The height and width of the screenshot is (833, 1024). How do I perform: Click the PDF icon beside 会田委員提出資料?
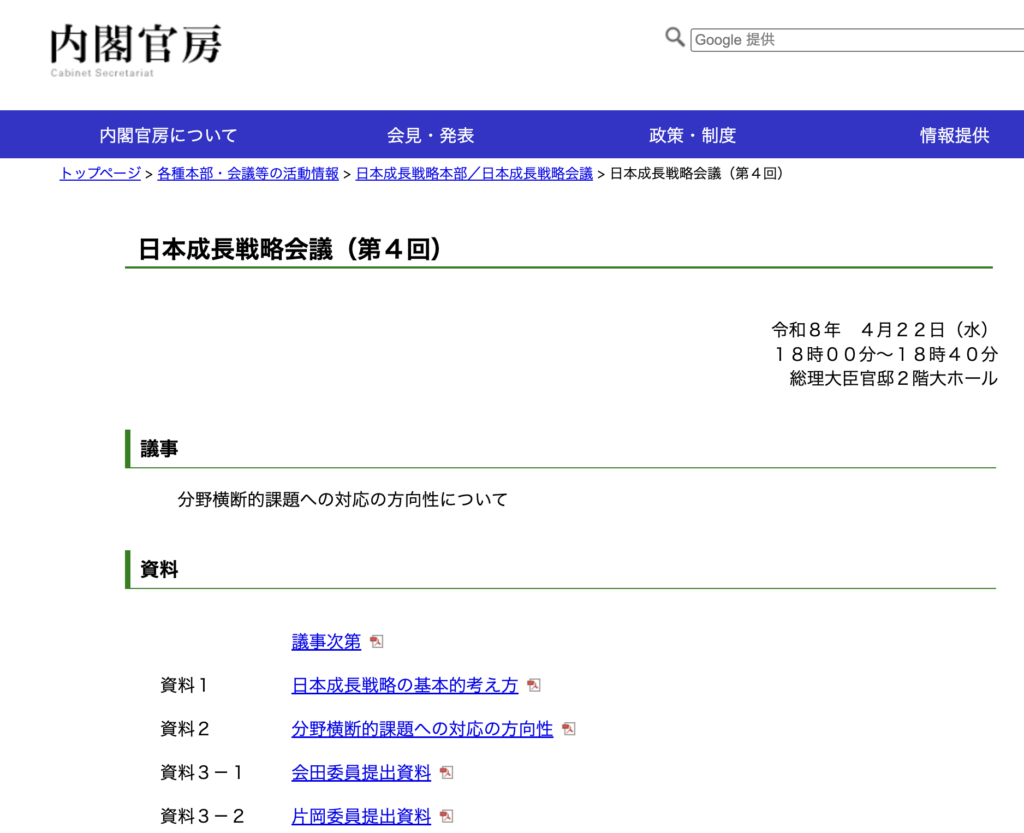pyautogui.click(x=447, y=773)
